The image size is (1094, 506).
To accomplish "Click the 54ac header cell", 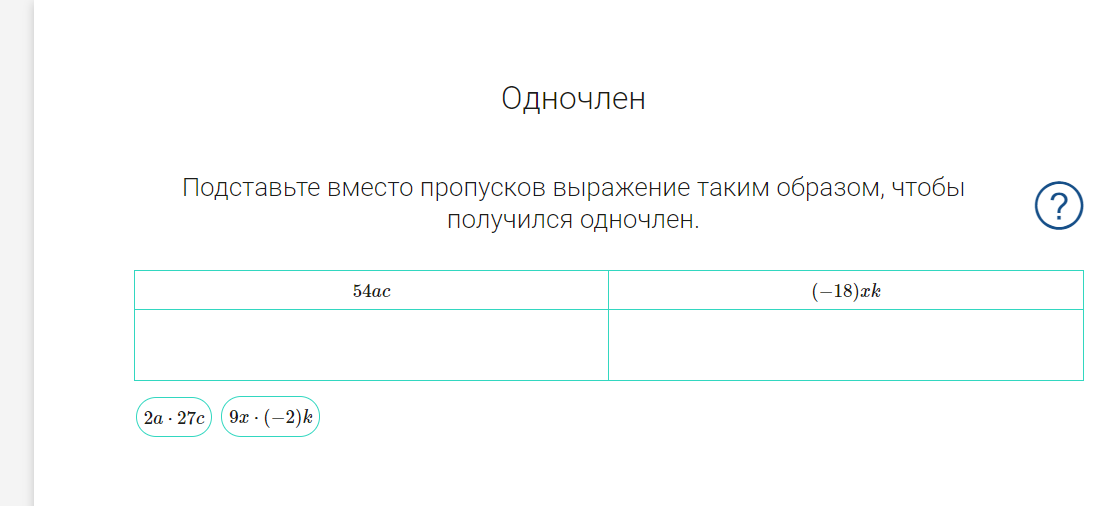I will (371, 290).
